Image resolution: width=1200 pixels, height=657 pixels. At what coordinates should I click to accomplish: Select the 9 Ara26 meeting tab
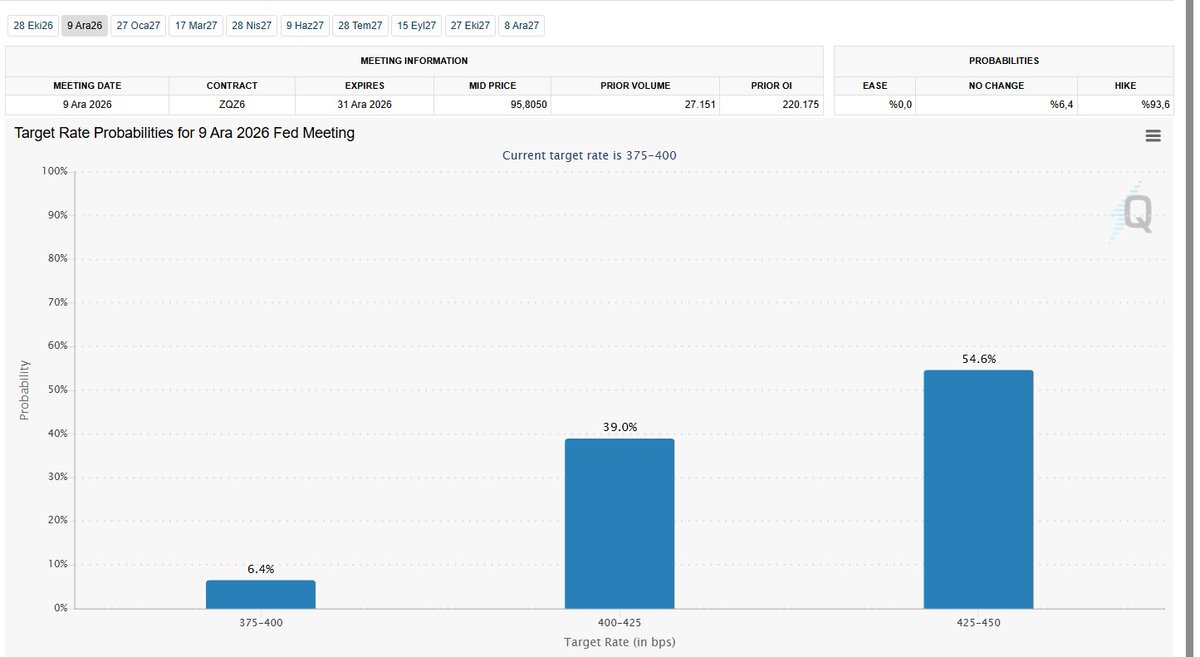(84, 26)
